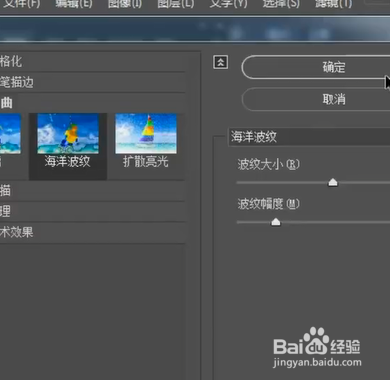390x380 pixels.
Task: Open the 编辑(E) menu
Action: [x=74, y=4]
